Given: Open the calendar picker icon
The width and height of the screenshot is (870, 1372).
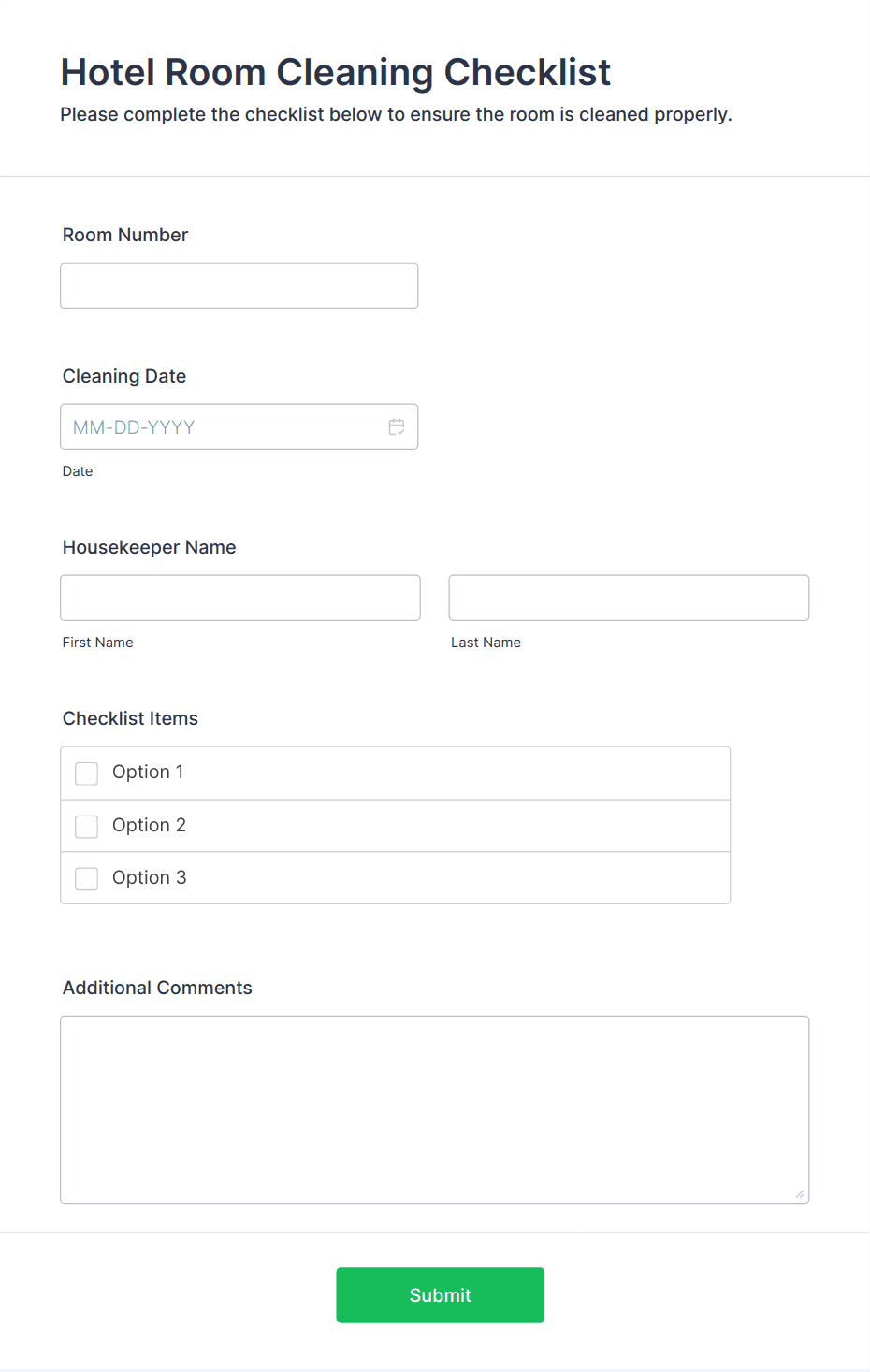Looking at the screenshot, I should pyautogui.click(x=397, y=426).
